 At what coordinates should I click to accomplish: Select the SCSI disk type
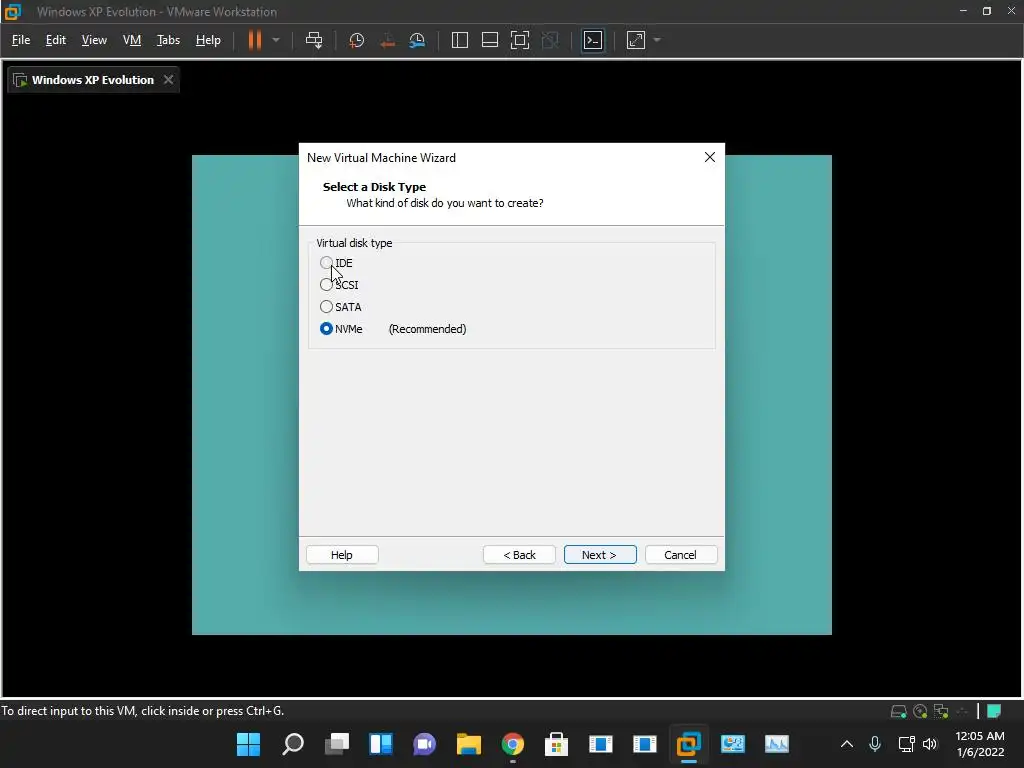[x=339, y=285]
